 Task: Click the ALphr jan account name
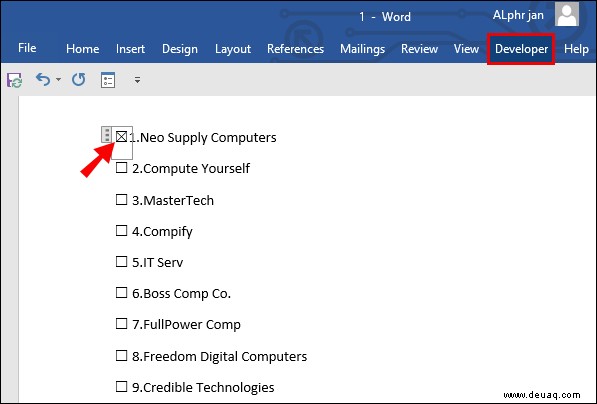point(518,15)
